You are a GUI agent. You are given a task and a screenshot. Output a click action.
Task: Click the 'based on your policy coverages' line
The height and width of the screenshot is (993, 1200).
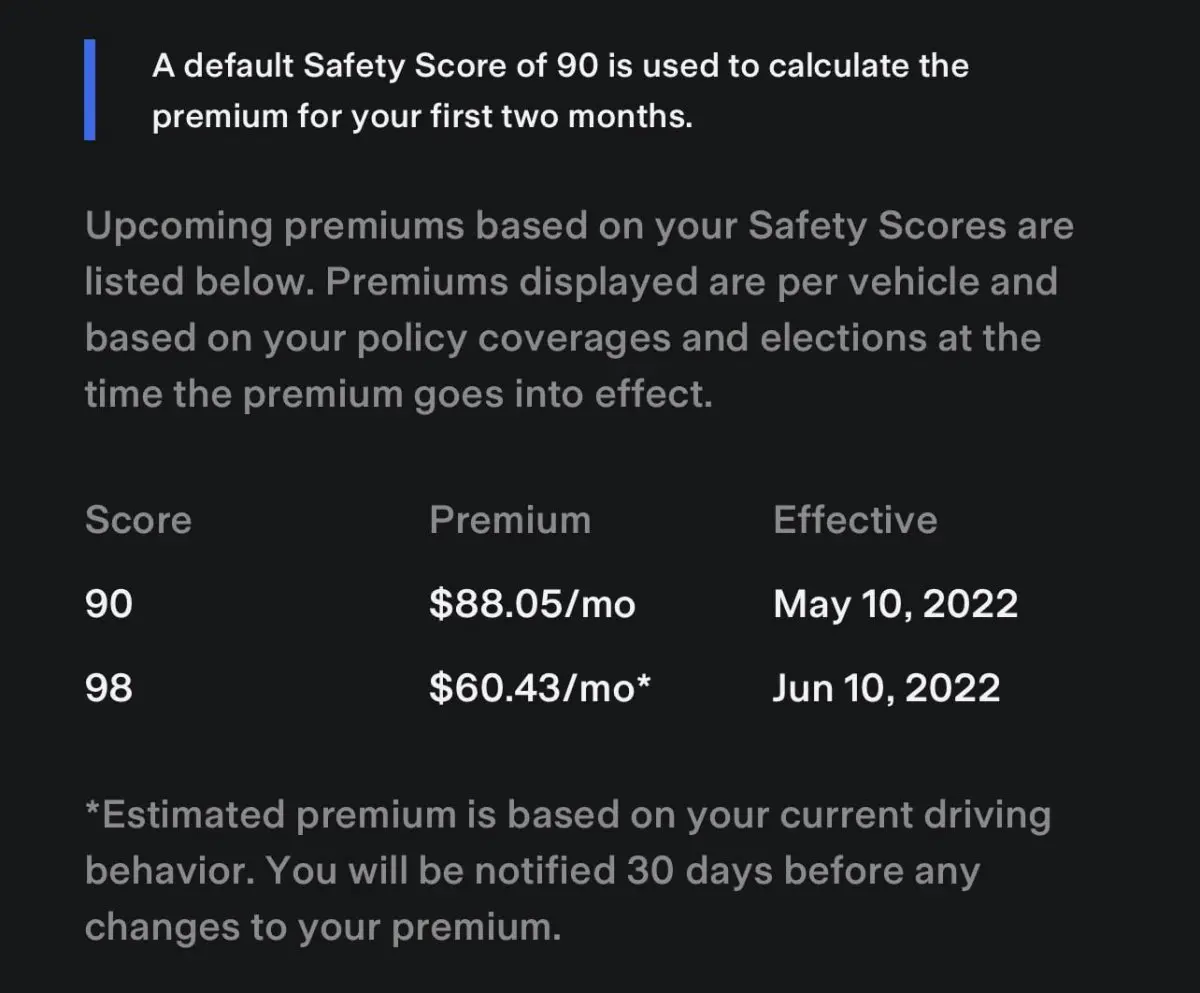pos(562,338)
